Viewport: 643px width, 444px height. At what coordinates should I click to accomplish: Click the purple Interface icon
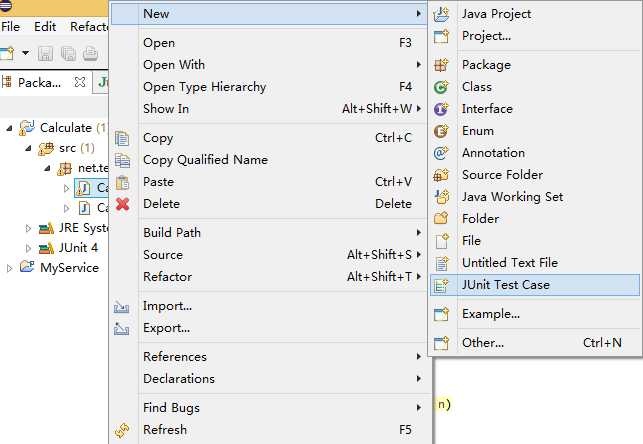441,109
